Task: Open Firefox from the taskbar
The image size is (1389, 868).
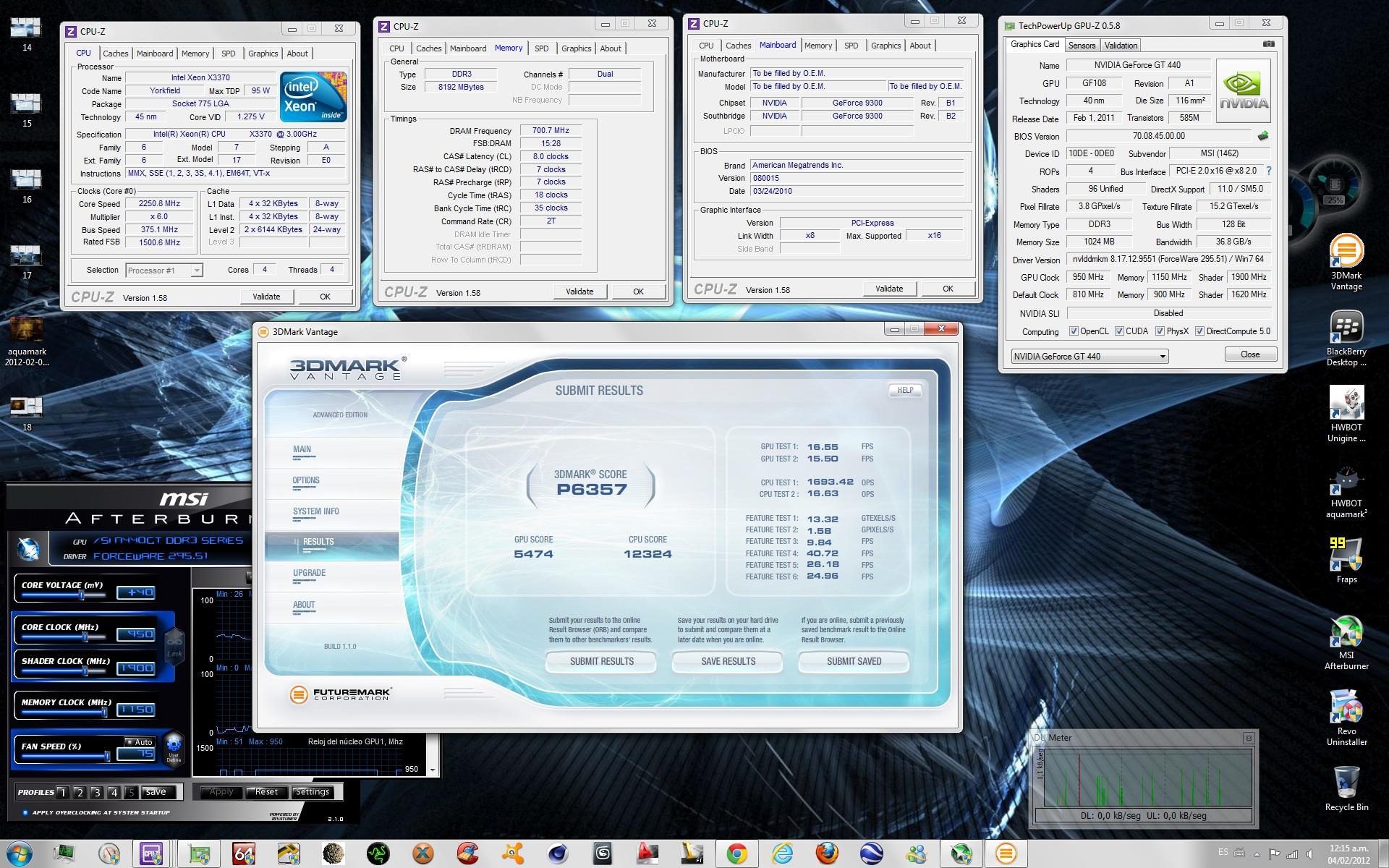Action: [x=827, y=854]
